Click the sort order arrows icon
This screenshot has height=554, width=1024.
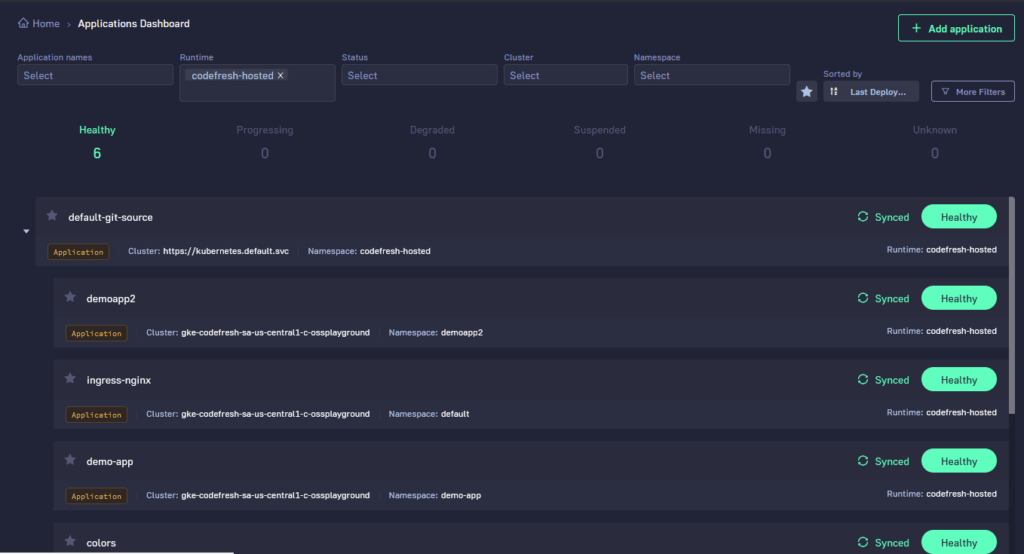(834, 91)
